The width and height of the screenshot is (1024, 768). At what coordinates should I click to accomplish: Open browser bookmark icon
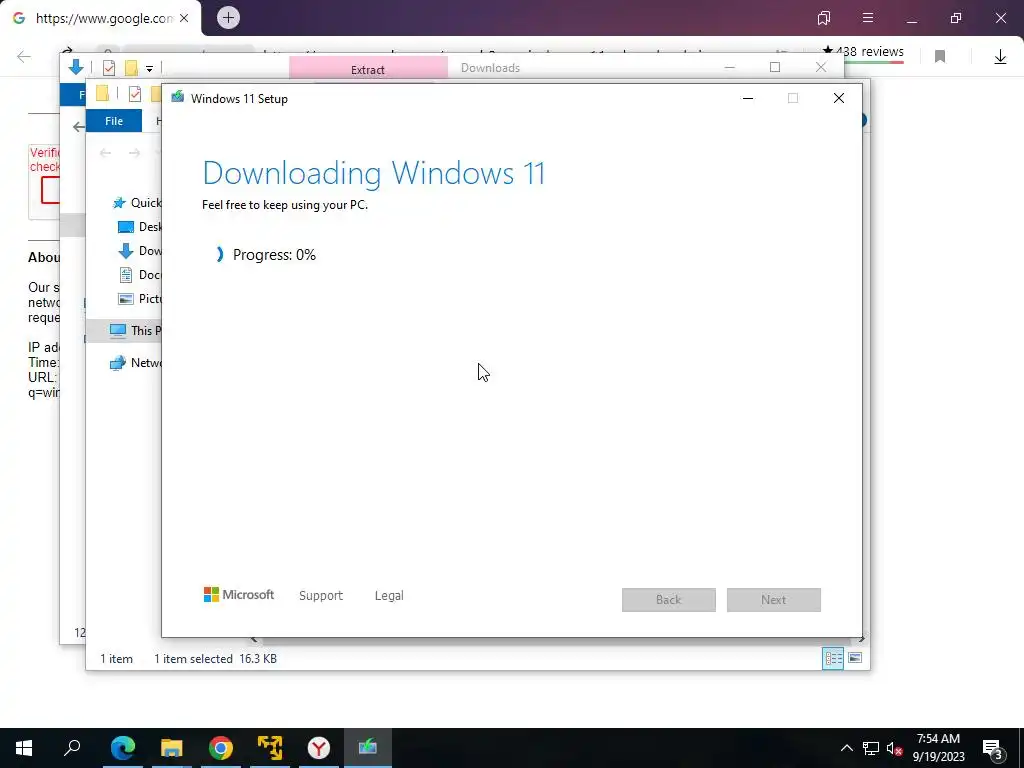click(x=940, y=57)
